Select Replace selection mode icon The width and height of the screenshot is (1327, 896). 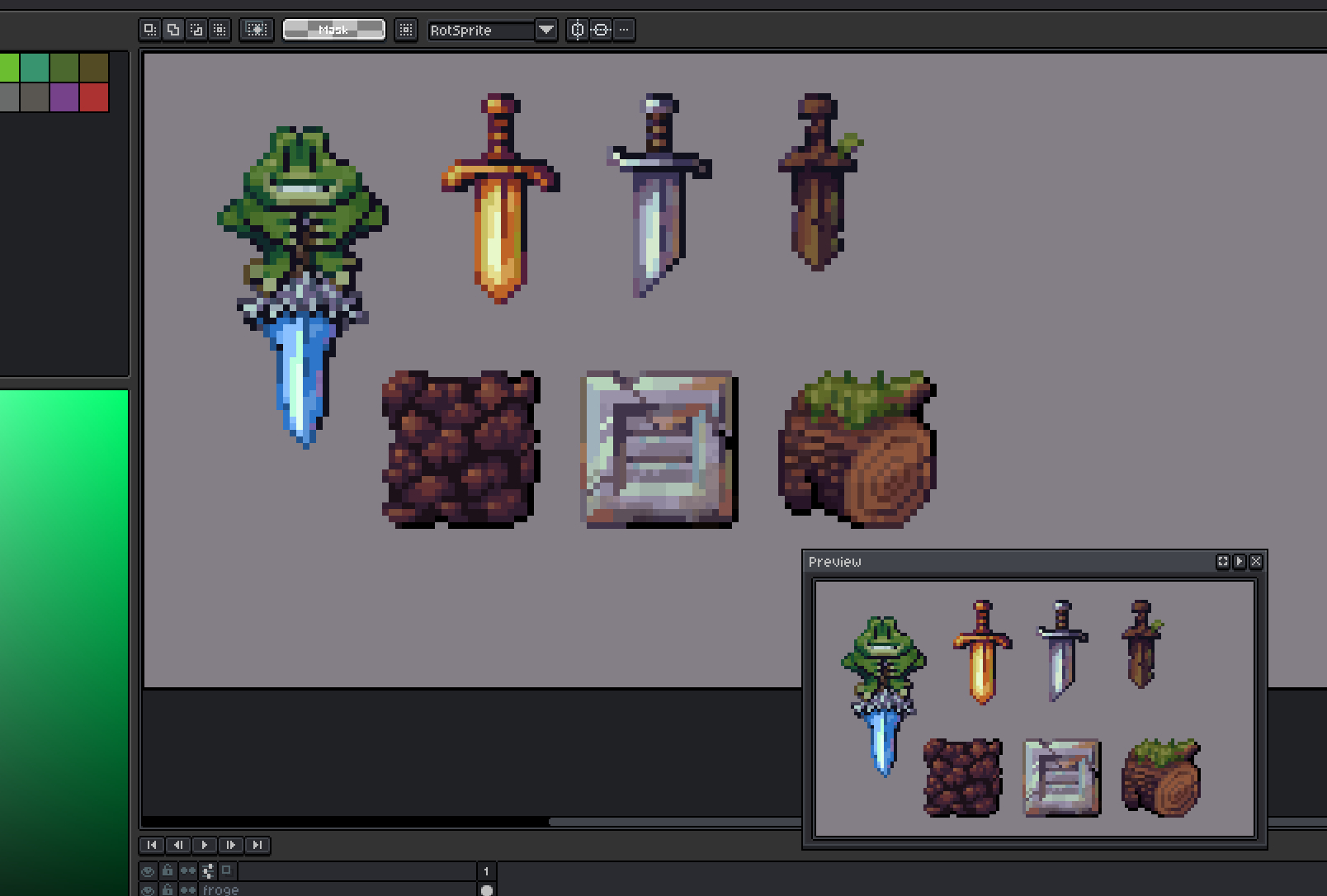point(149,30)
